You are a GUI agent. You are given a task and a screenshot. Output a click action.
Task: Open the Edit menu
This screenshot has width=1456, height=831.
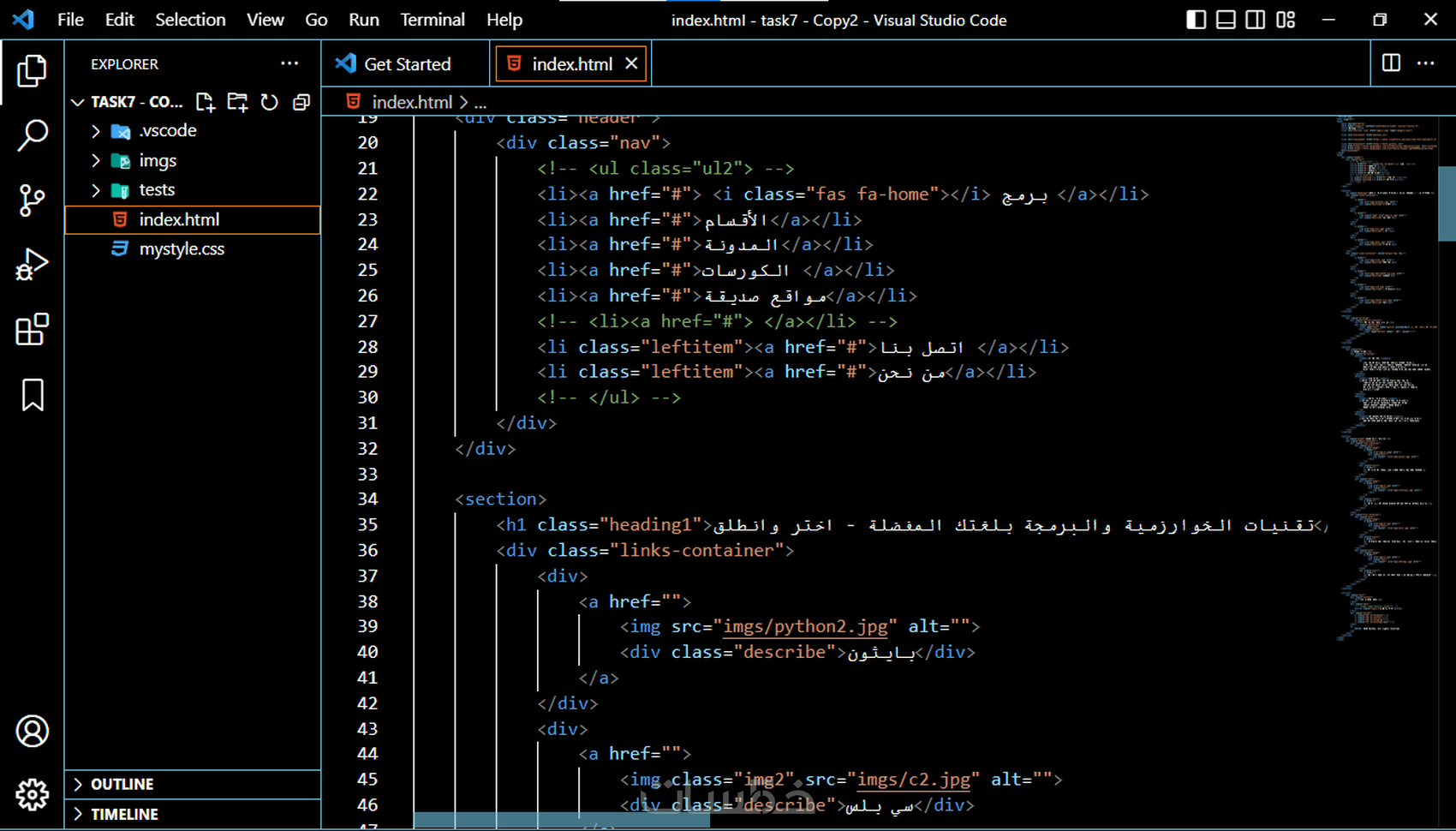[x=120, y=19]
